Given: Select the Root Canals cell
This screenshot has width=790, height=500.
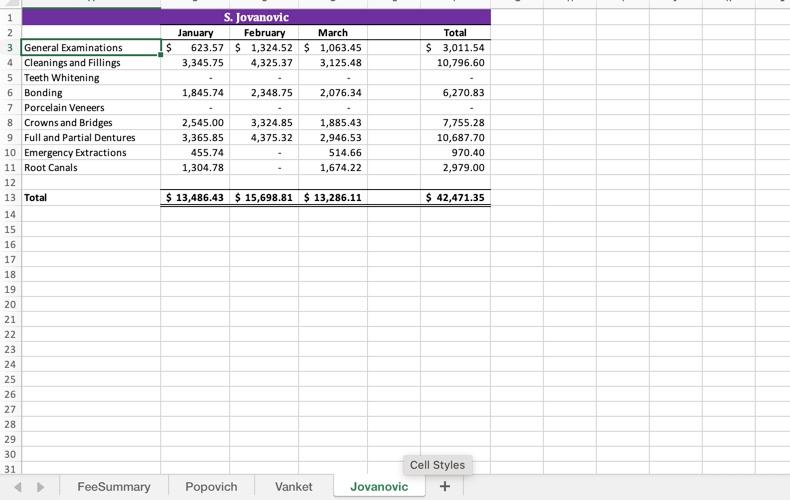Looking at the screenshot, I should 91,167.
